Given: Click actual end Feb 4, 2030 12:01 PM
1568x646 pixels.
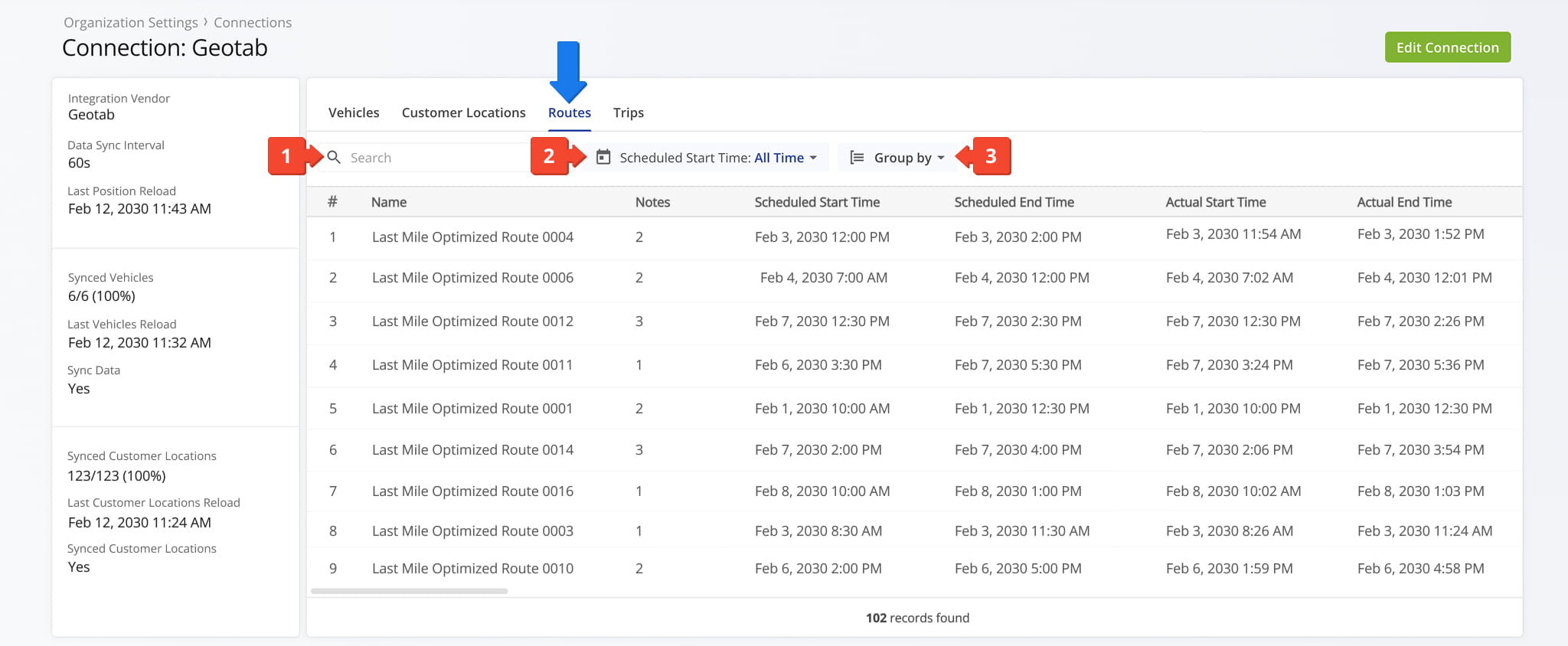Looking at the screenshot, I should (1425, 278).
